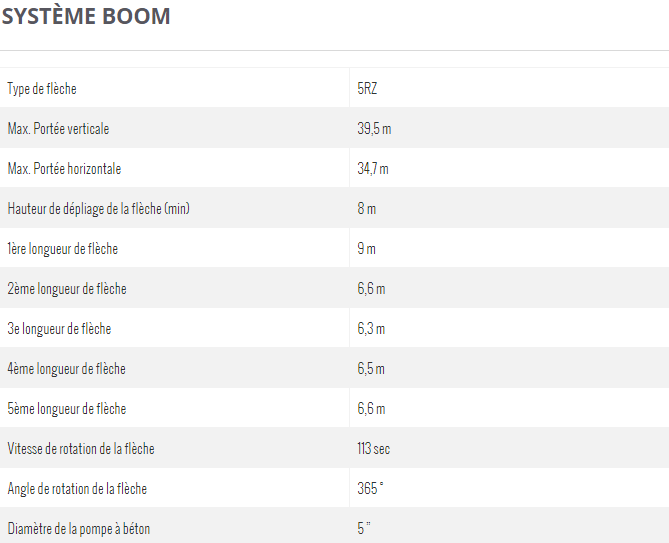Screen dimensions: 669x543
Task: Select 4ème longueur de flèche label
Action: (66, 369)
